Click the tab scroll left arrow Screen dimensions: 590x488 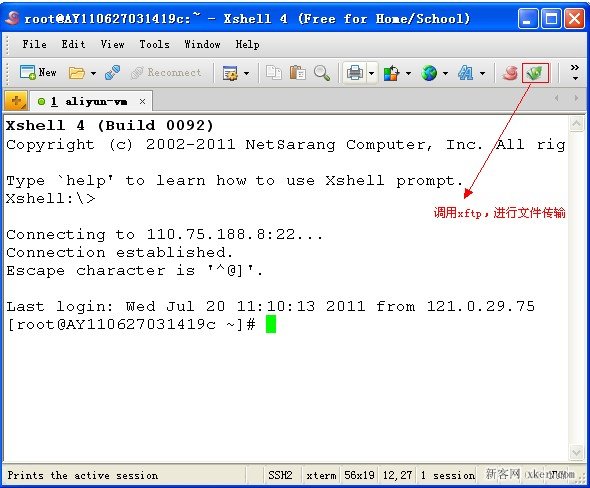point(557,99)
